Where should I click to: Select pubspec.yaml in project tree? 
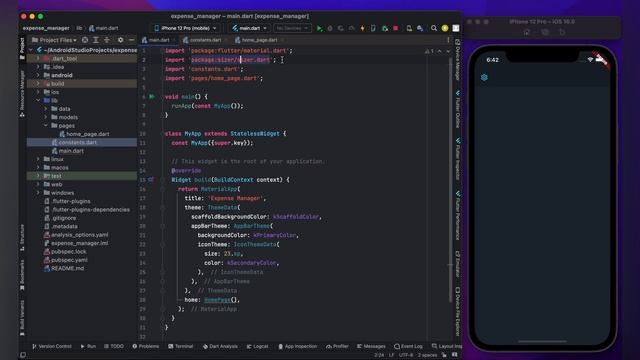[65, 260]
